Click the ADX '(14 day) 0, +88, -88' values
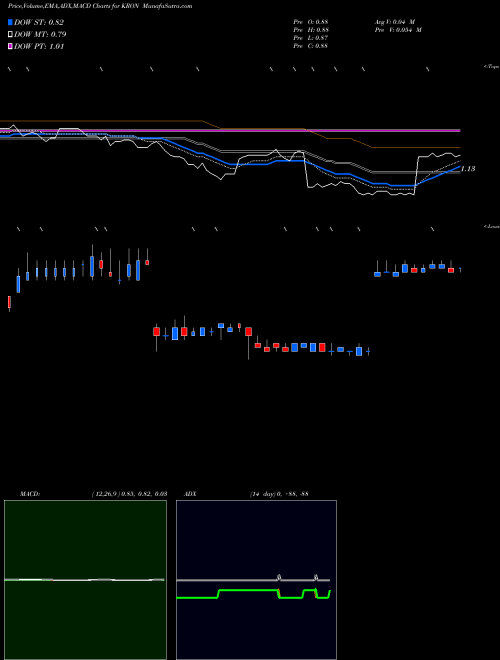The width and height of the screenshot is (500, 660). coord(279,494)
